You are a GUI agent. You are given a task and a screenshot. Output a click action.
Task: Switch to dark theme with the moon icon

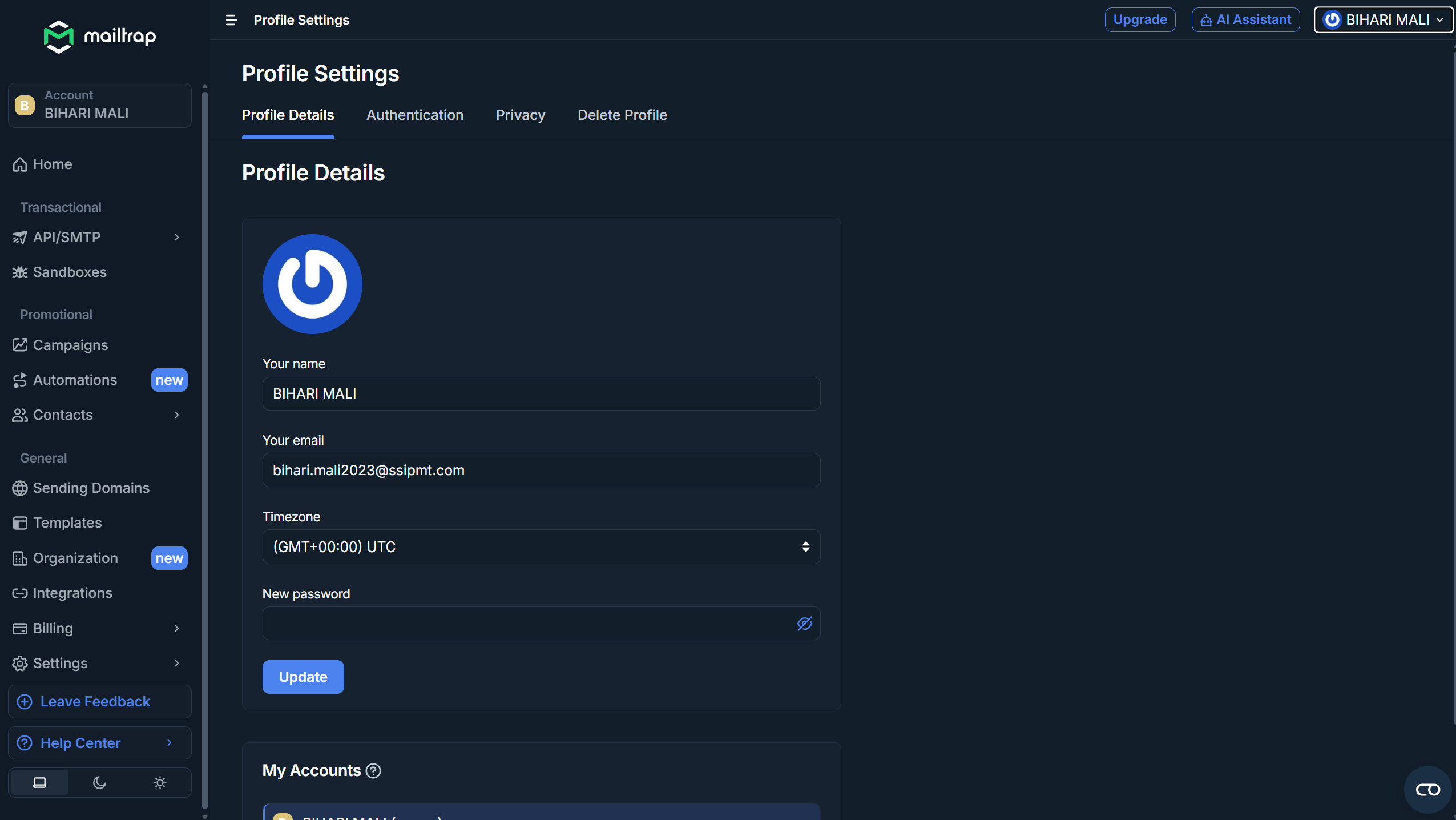tap(99, 782)
